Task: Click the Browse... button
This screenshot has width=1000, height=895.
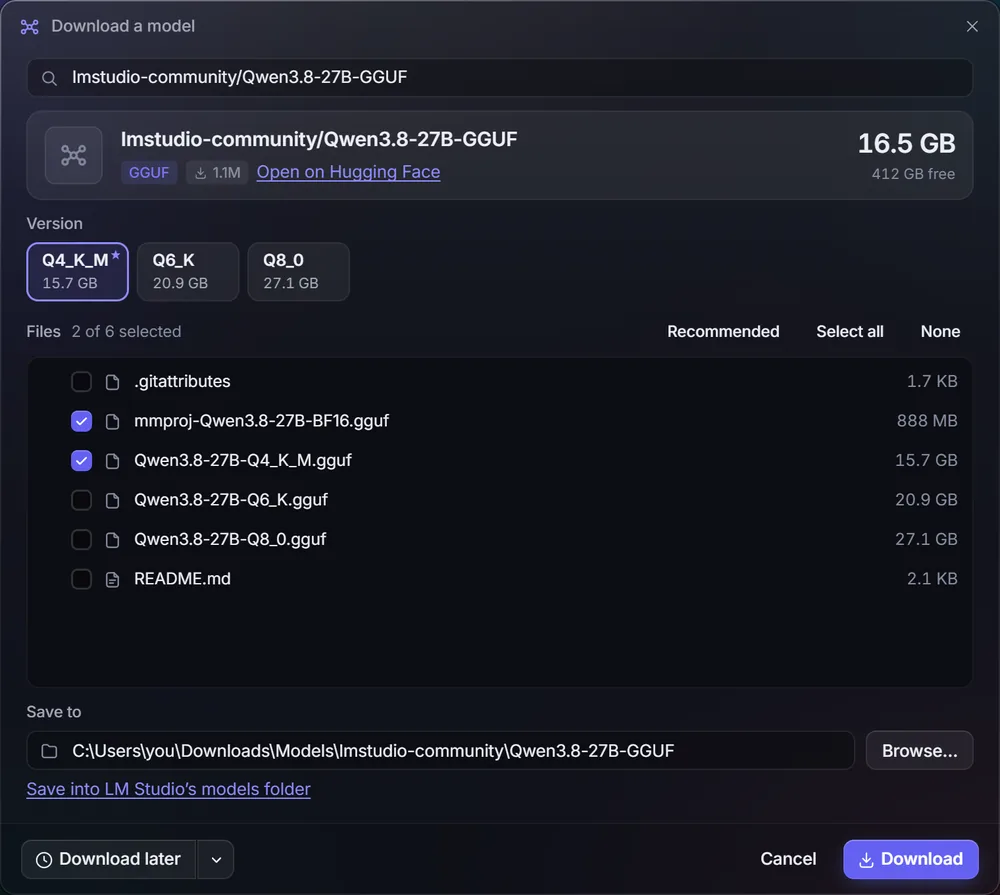Action: (919, 751)
